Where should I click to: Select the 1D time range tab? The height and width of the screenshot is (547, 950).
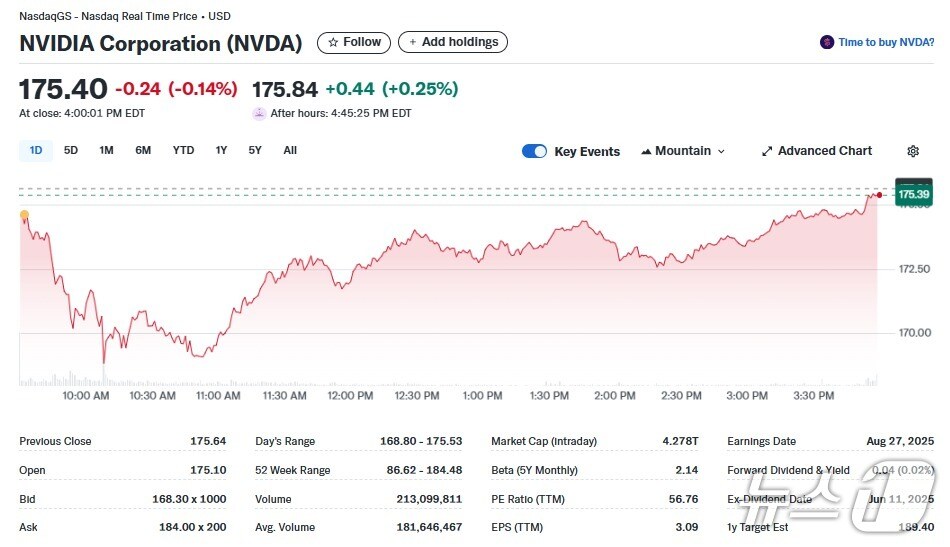click(36, 150)
